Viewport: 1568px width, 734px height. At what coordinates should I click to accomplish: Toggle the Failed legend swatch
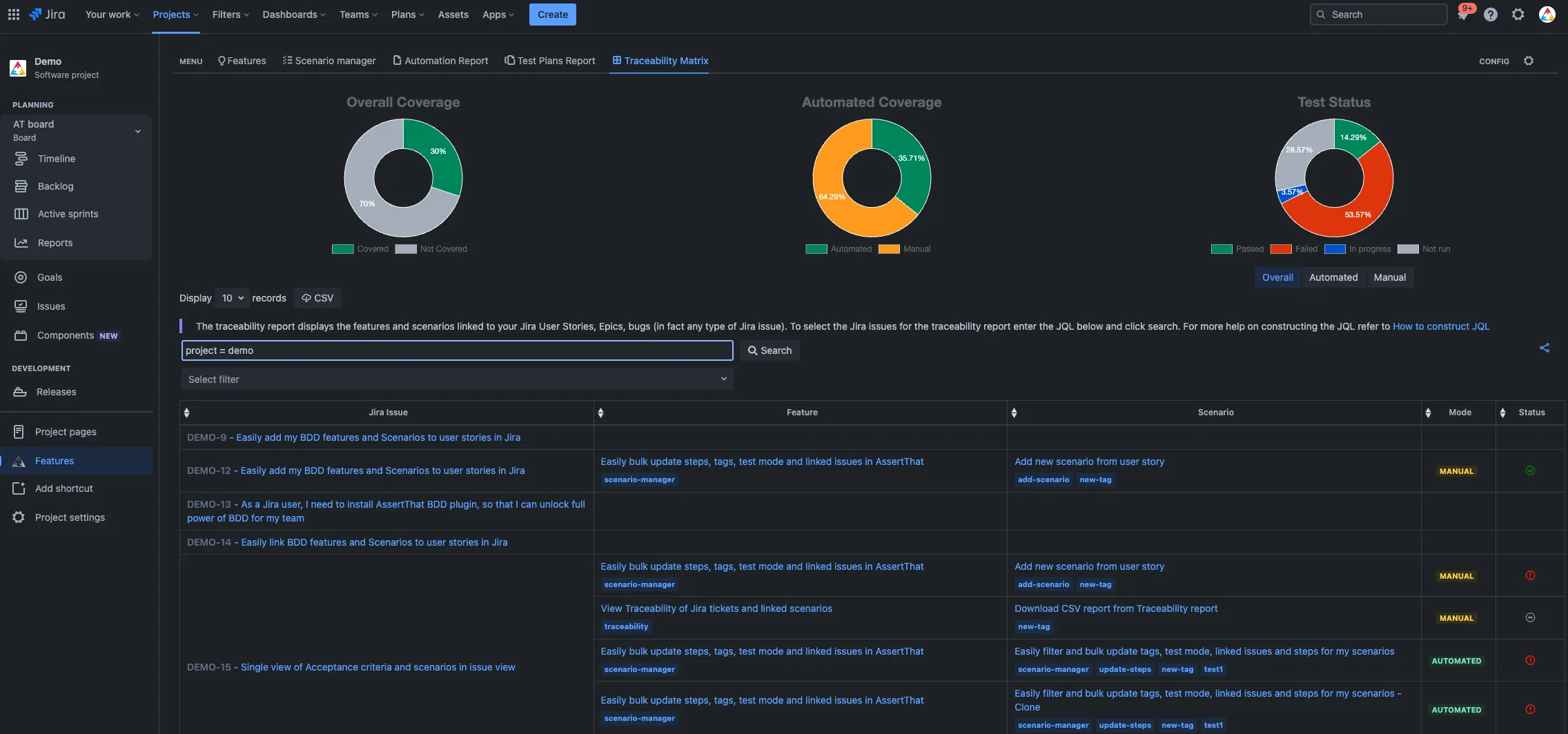1280,249
